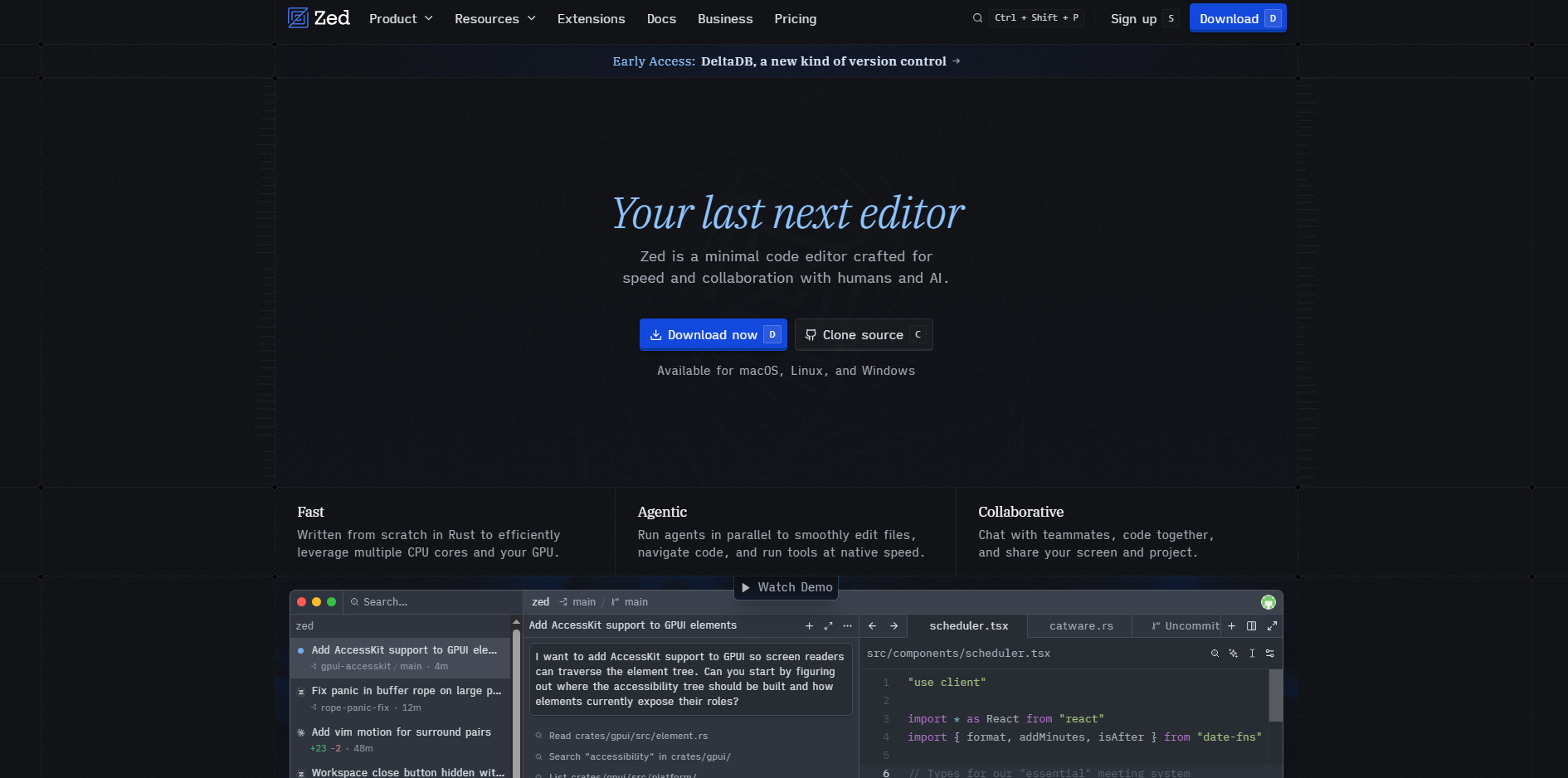The image size is (1568, 778).
Task: Click the Download now button
Action: coord(713,335)
